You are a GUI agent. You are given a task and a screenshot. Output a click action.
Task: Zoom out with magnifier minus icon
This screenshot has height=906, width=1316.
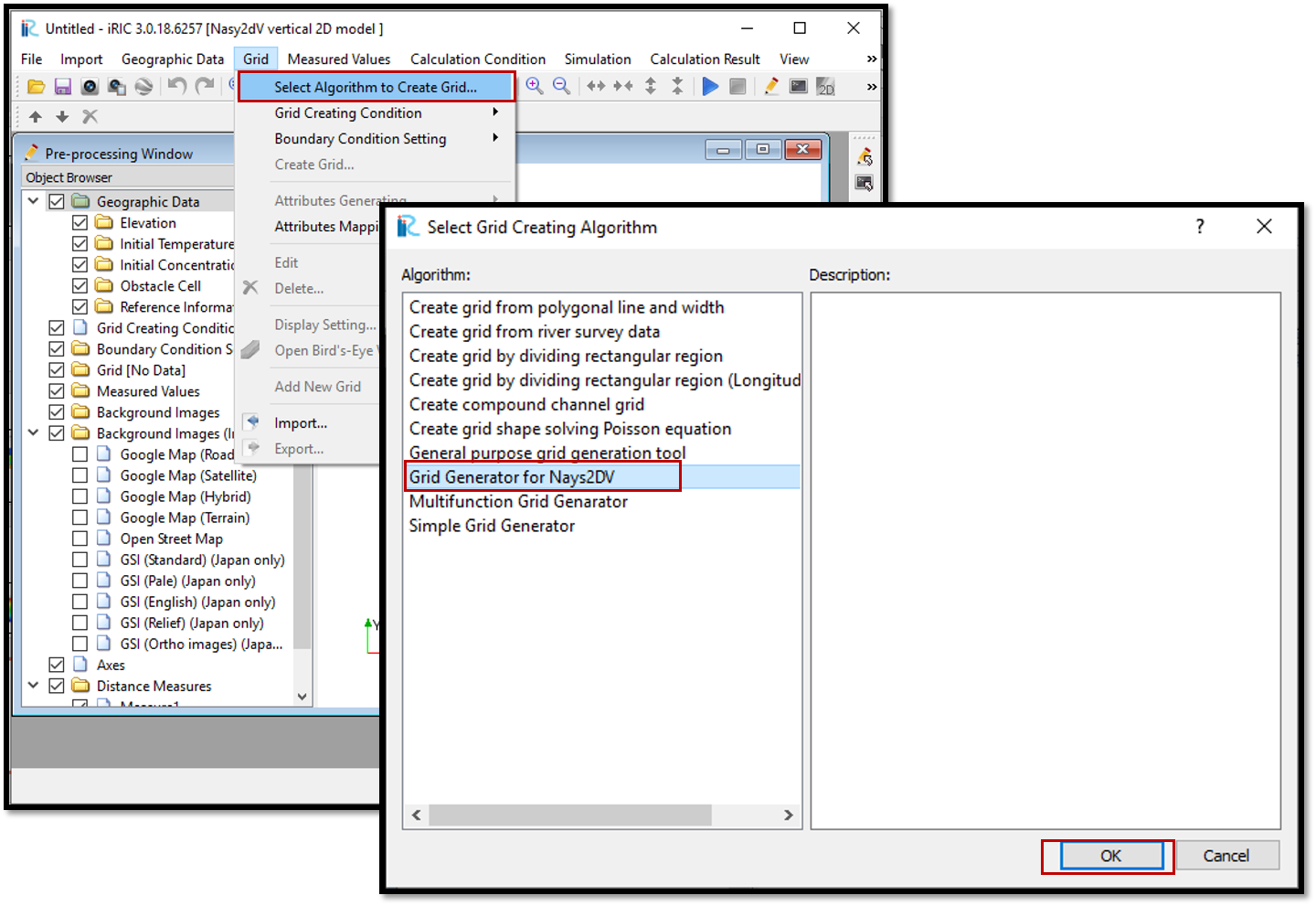pyautogui.click(x=562, y=86)
